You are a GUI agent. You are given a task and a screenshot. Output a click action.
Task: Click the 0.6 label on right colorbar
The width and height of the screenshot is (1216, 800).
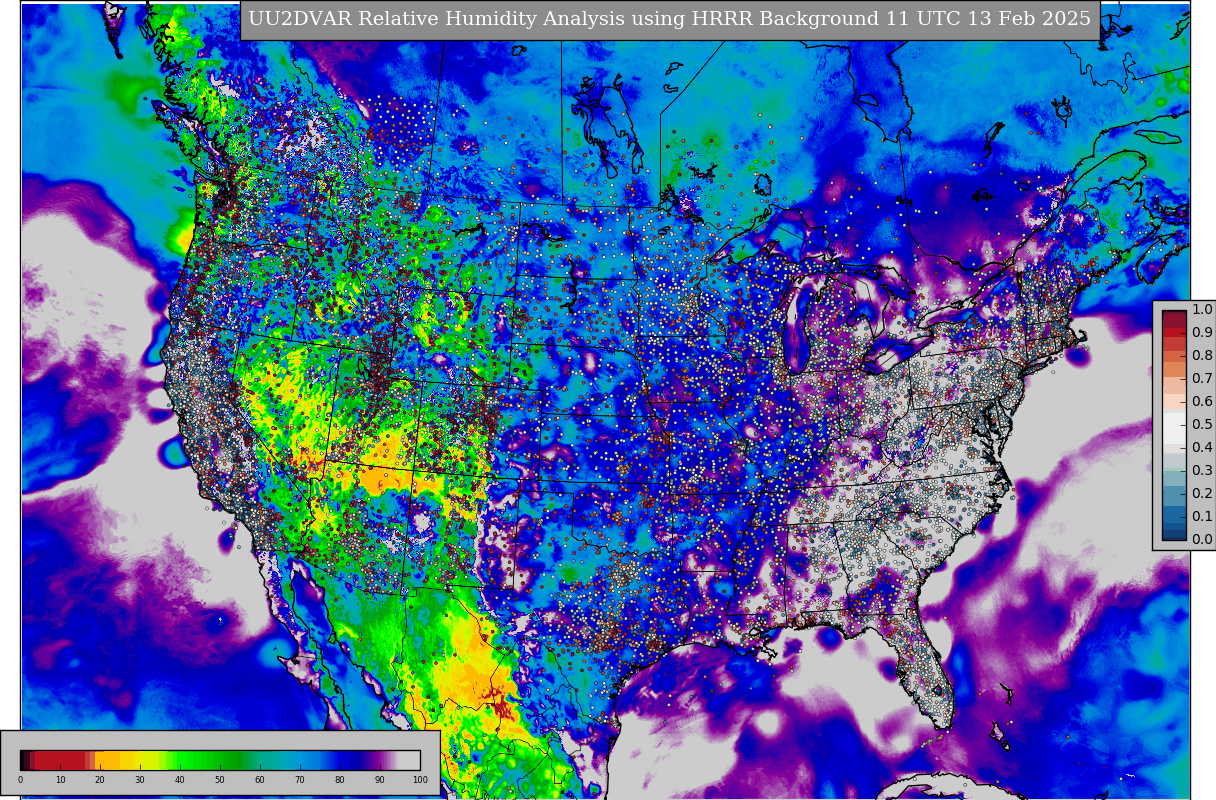(x=1202, y=401)
